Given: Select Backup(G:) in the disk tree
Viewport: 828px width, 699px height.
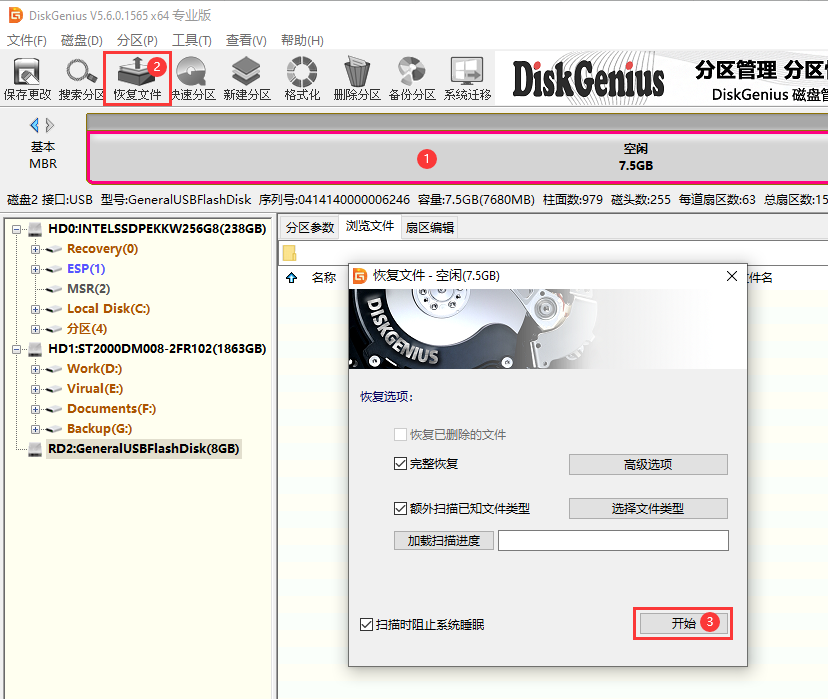Looking at the screenshot, I should coord(99,429).
